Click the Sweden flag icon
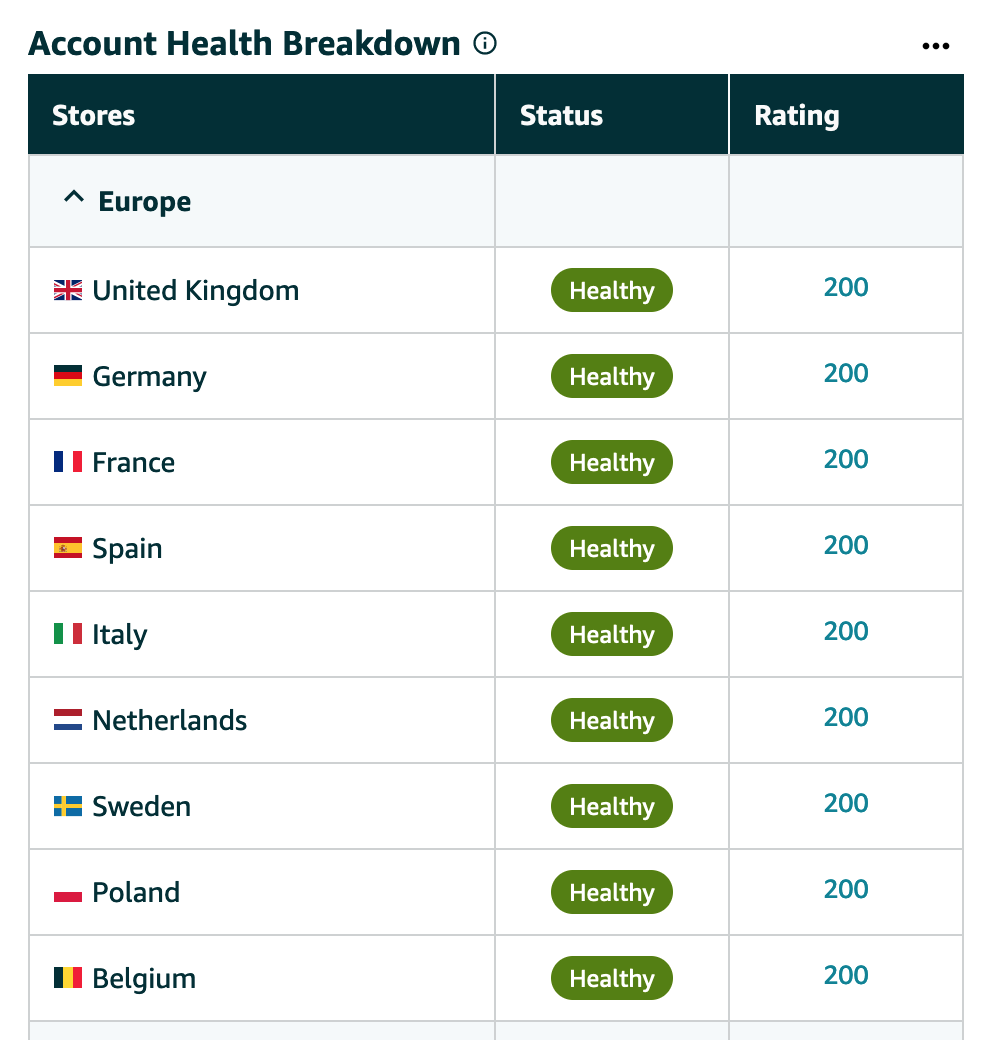This screenshot has height=1040, width=994. 68,806
